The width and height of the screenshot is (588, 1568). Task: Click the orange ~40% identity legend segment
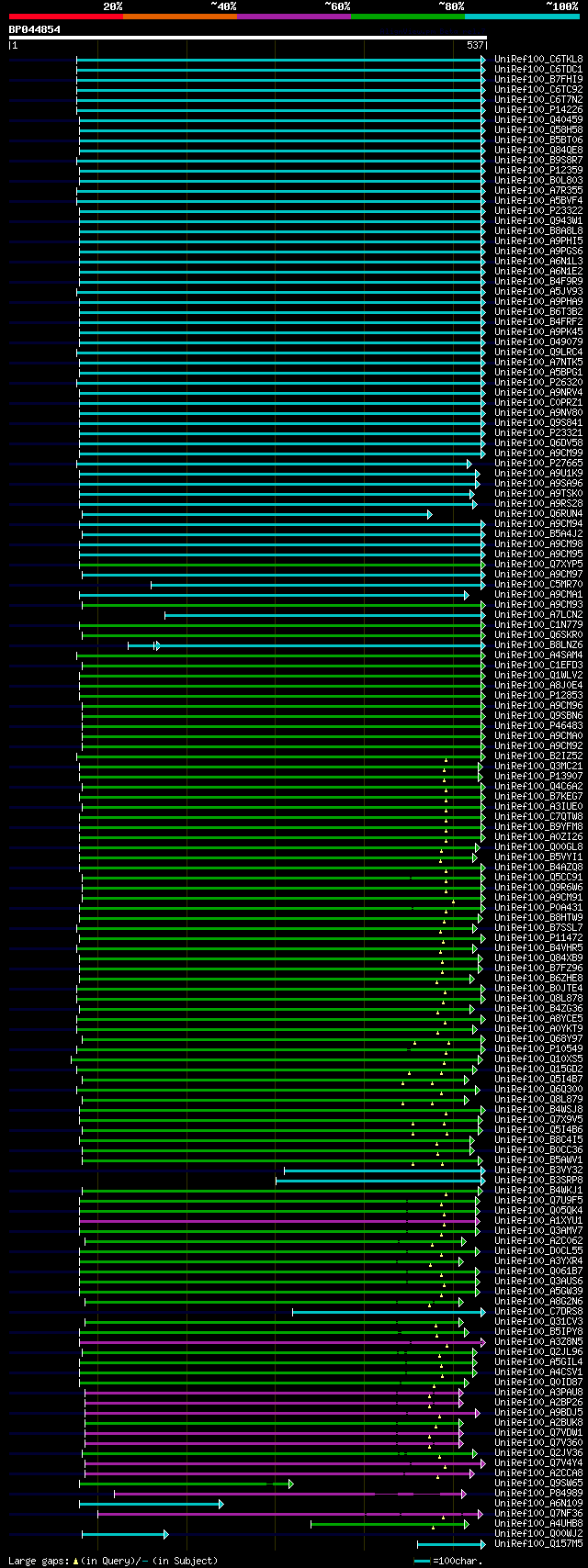tap(180, 17)
